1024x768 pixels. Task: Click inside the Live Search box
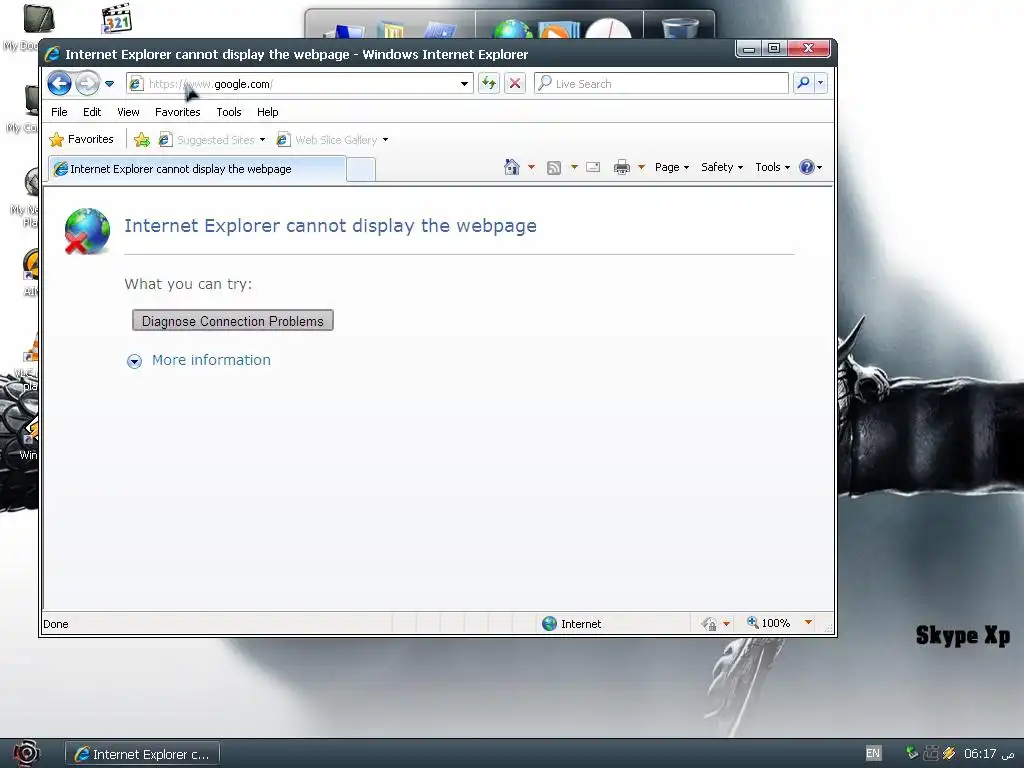click(x=662, y=84)
